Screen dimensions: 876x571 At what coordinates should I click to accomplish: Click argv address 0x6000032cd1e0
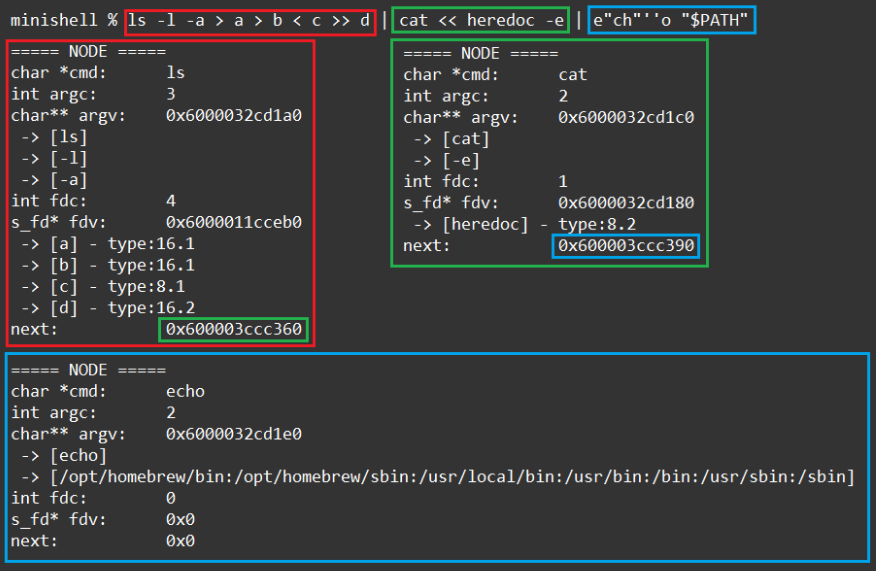click(x=233, y=434)
